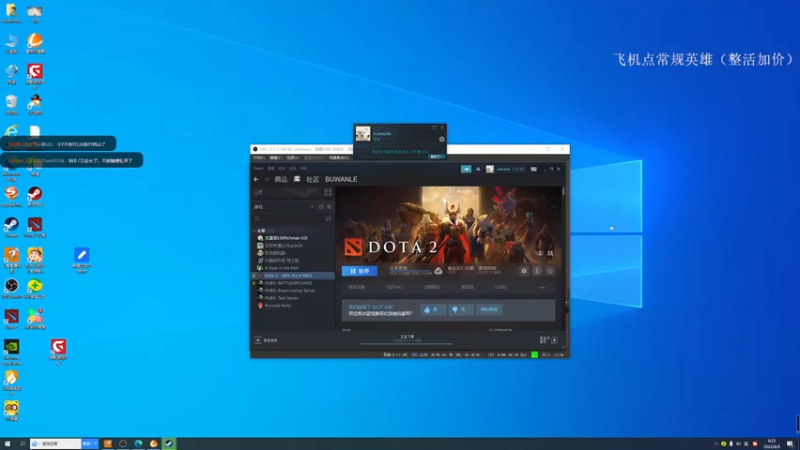Click the thumbs-up recommend button

[x=433, y=310]
